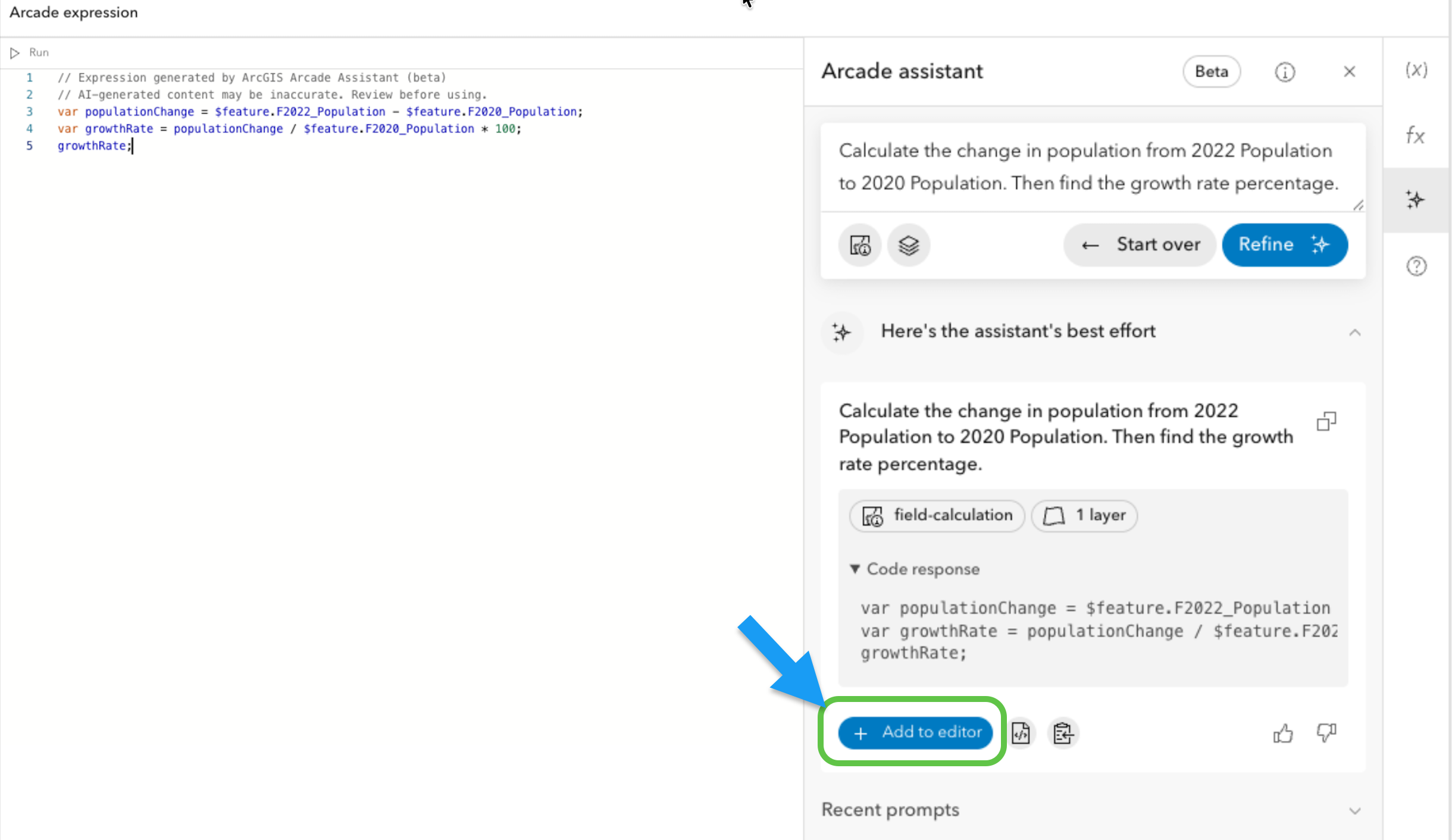Click the thumbs down feedback icon
This screenshot has width=1452, height=840.
tap(1326, 732)
